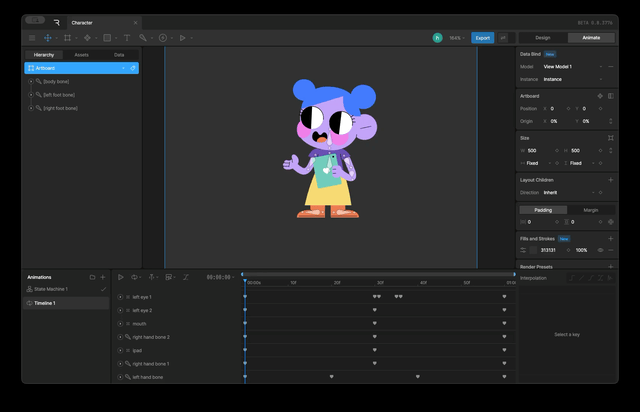Click the add animation plus icon
The width and height of the screenshot is (640, 412).
[x=104, y=277]
